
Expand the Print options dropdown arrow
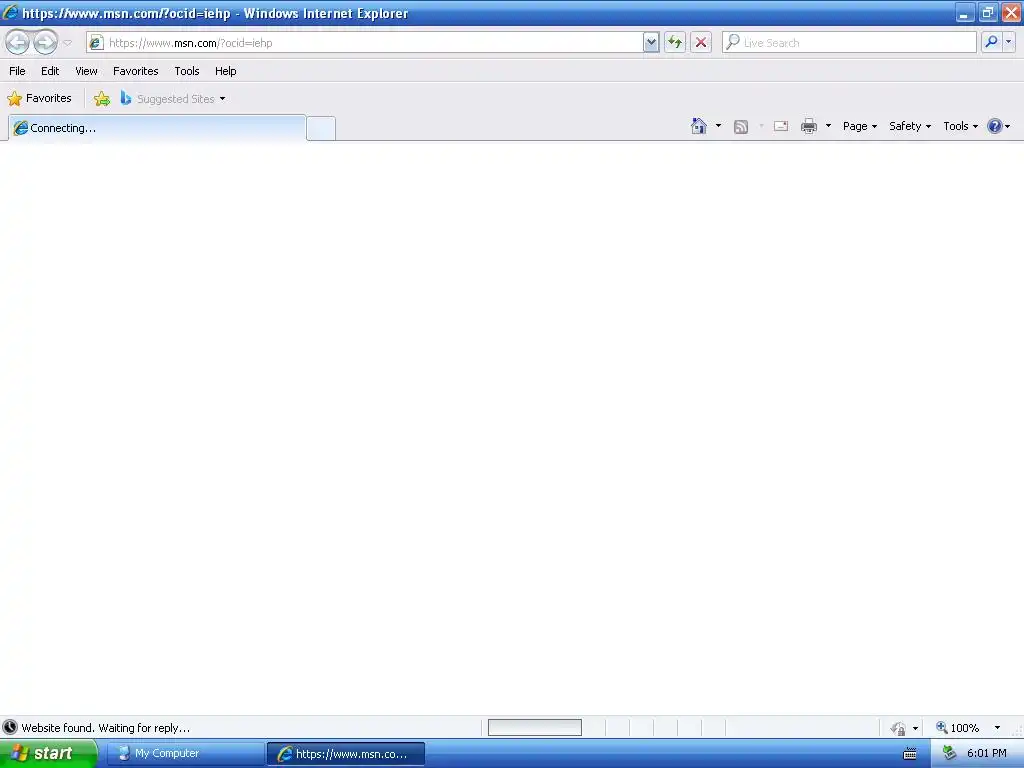click(828, 126)
